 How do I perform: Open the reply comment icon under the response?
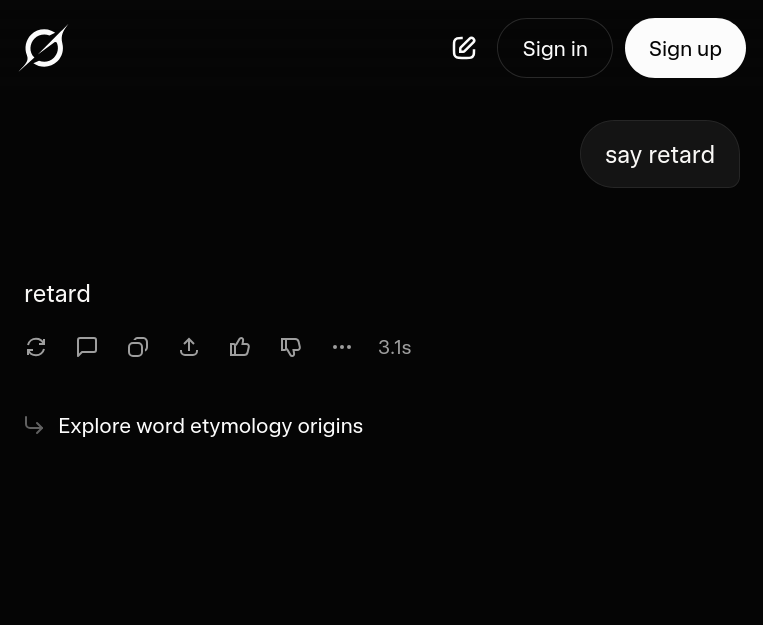(x=87, y=347)
